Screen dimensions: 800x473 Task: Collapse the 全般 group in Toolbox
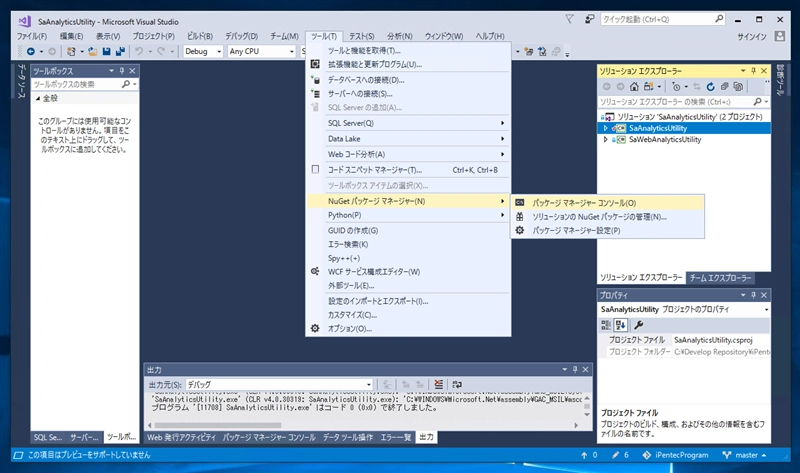(38, 98)
